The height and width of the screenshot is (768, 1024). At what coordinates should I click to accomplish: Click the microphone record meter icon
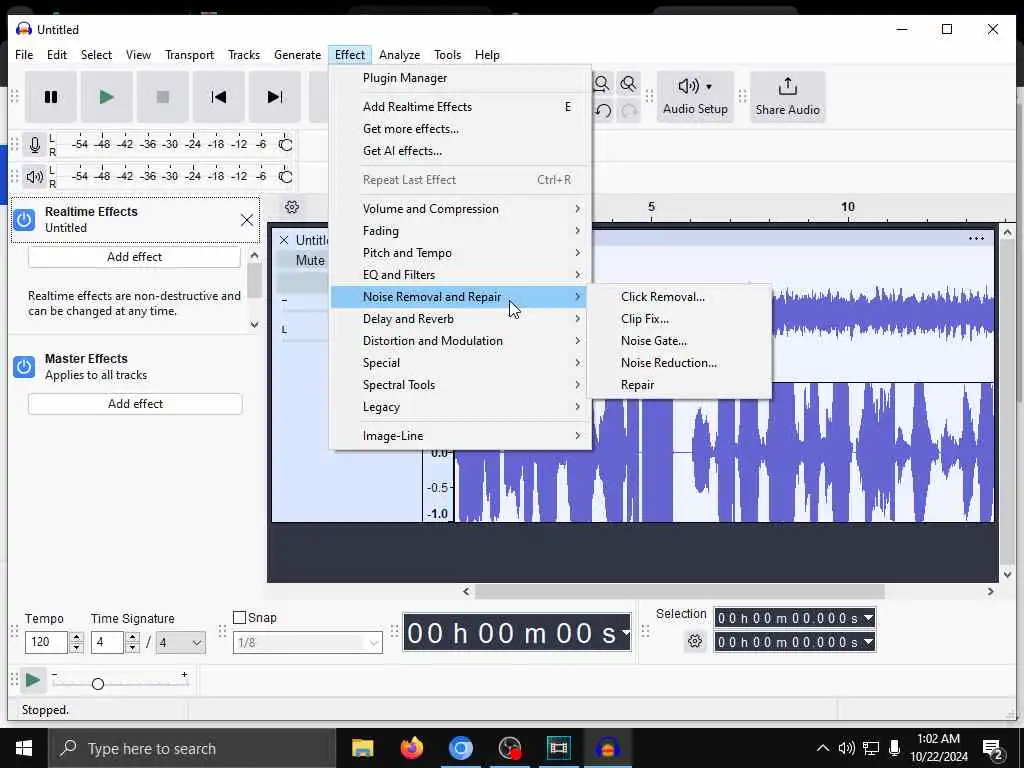pyautogui.click(x=35, y=144)
